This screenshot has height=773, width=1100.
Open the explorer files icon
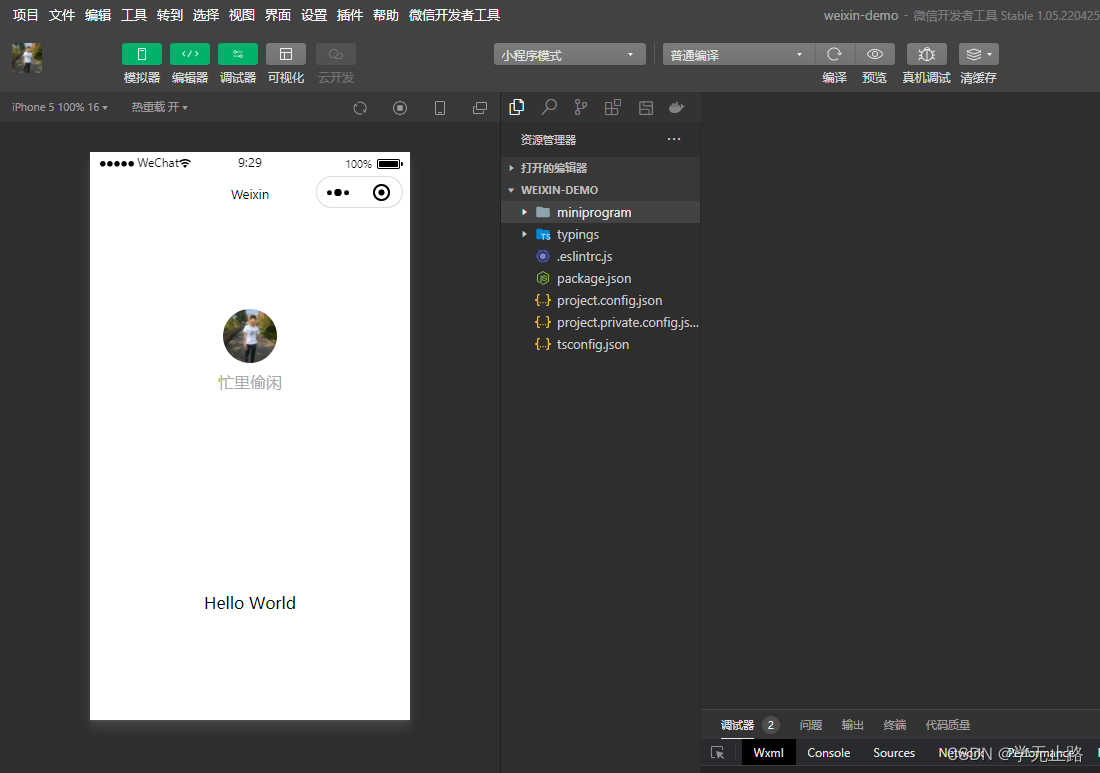[x=517, y=107]
